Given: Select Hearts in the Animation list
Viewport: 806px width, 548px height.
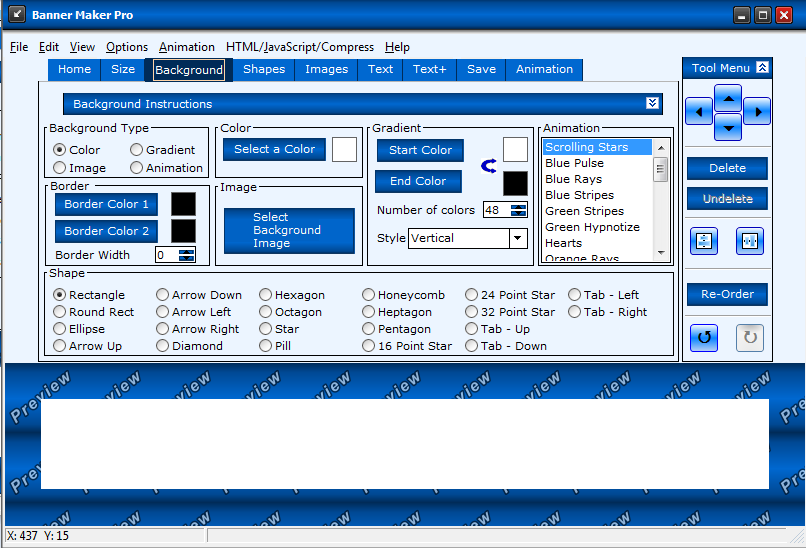Looking at the screenshot, I should pos(598,243).
